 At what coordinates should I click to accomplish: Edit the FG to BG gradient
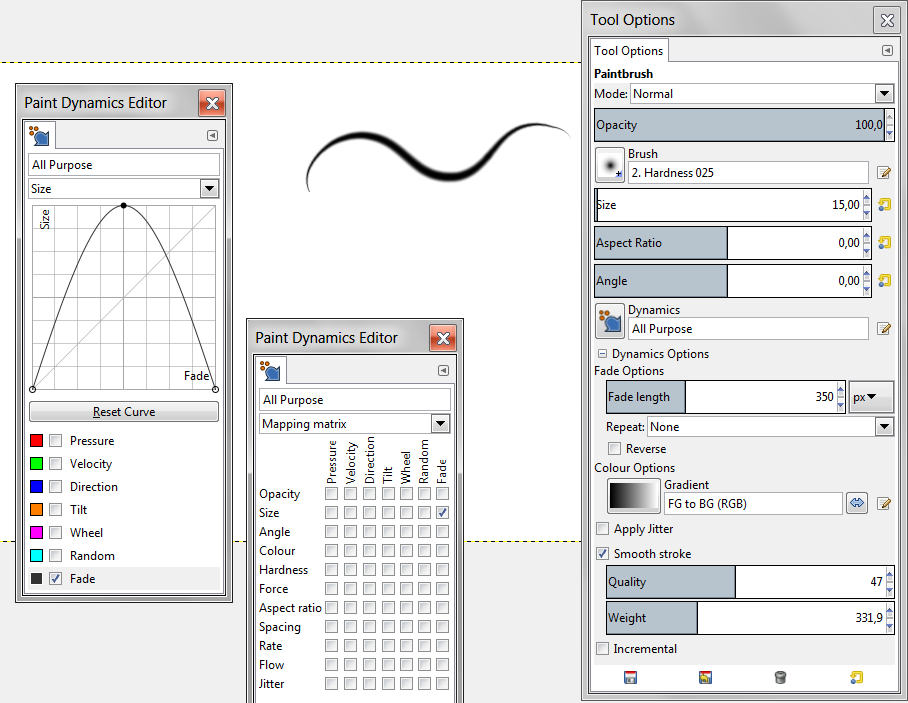(884, 503)
